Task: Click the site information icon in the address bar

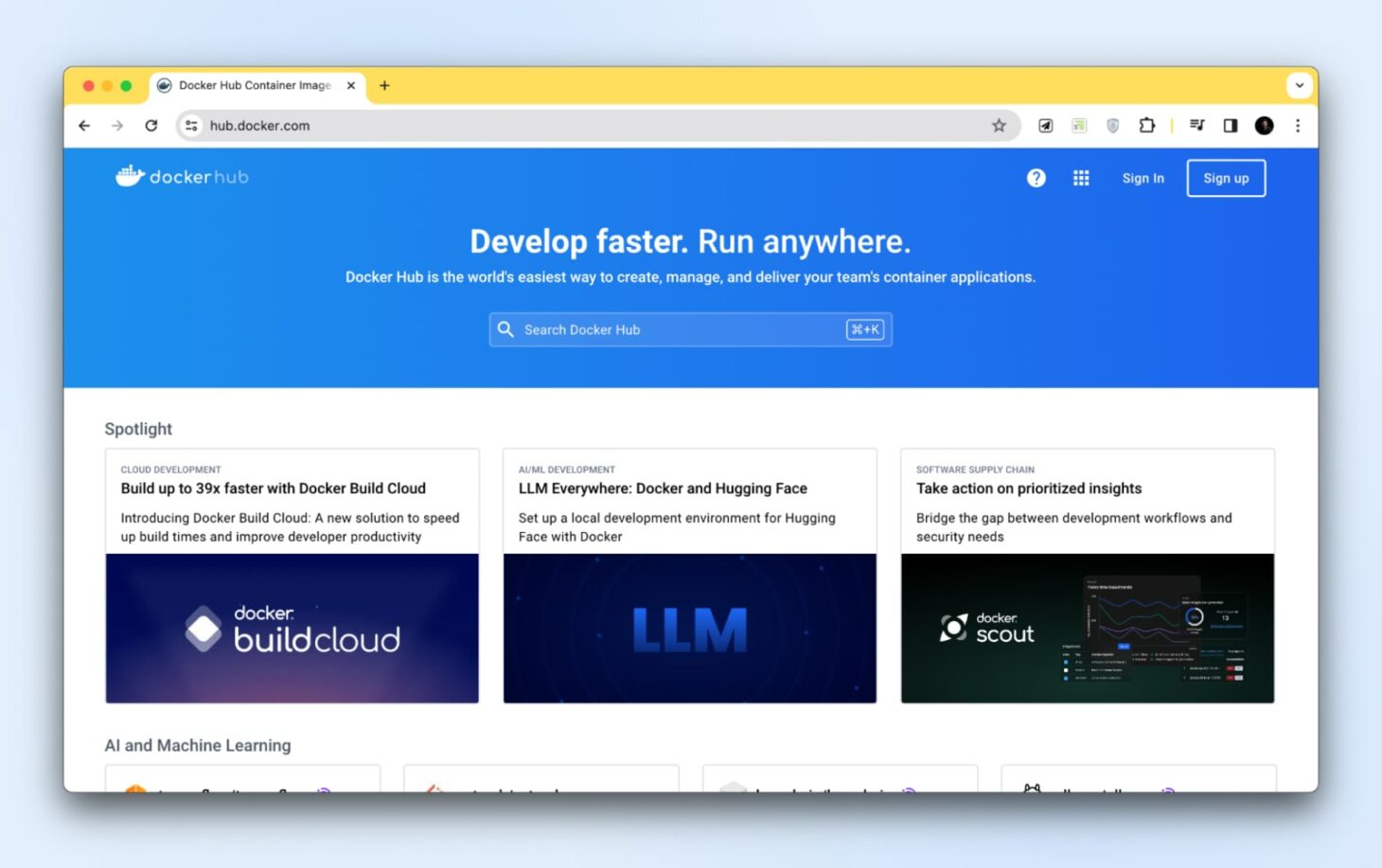Action: 191,125
